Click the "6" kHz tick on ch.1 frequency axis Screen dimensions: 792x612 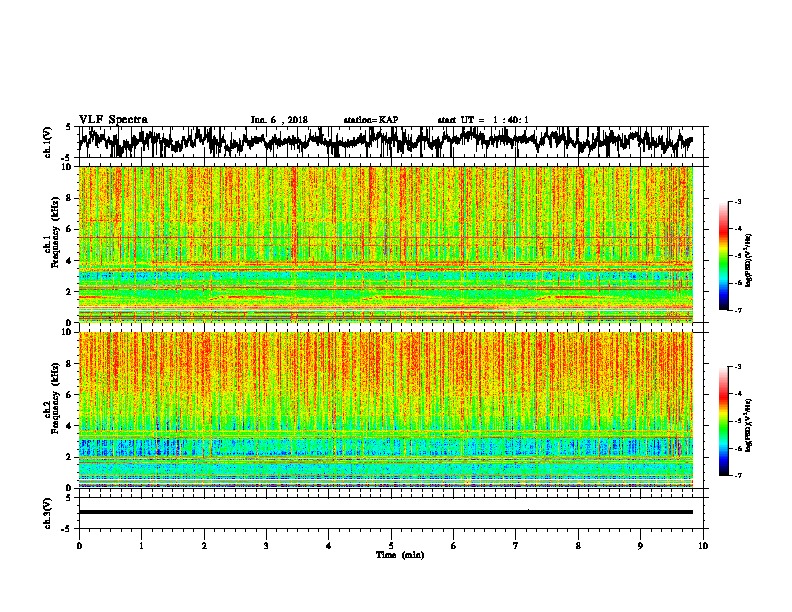[x=70, y=229]
